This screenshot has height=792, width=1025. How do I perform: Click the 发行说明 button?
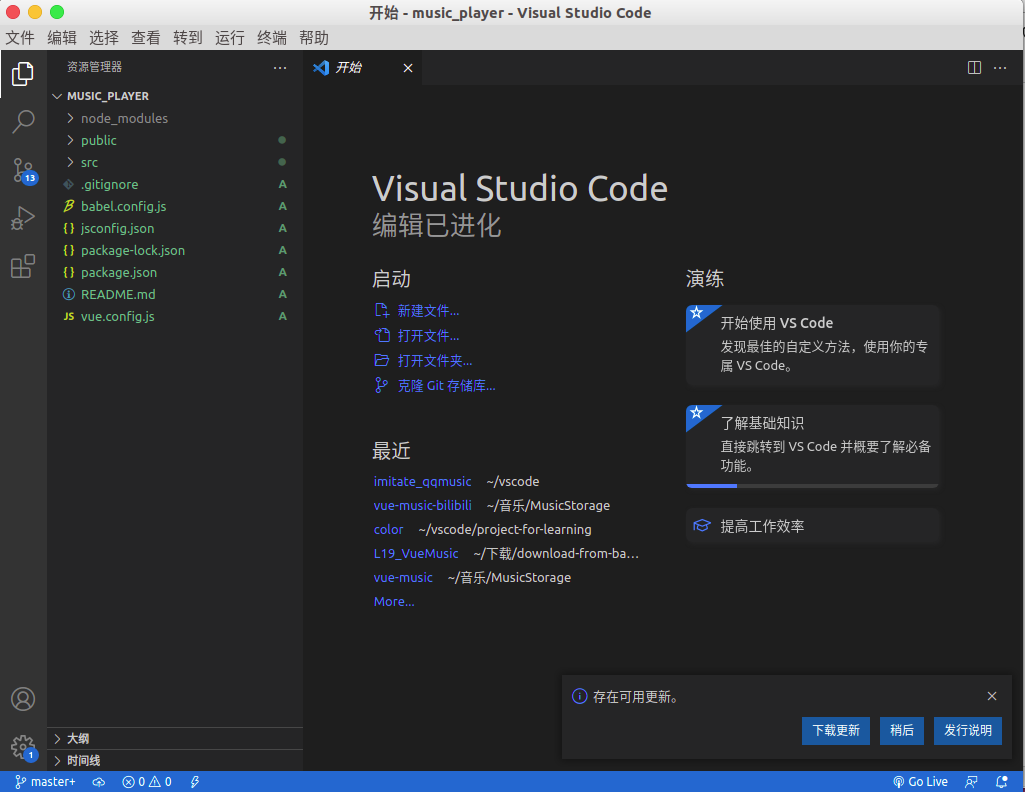click(967, 731)
